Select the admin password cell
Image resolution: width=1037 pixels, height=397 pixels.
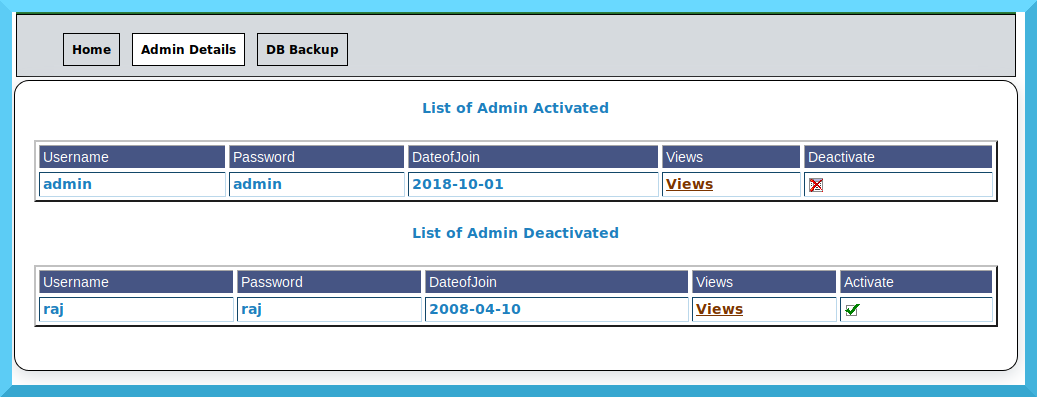(317, 185)
